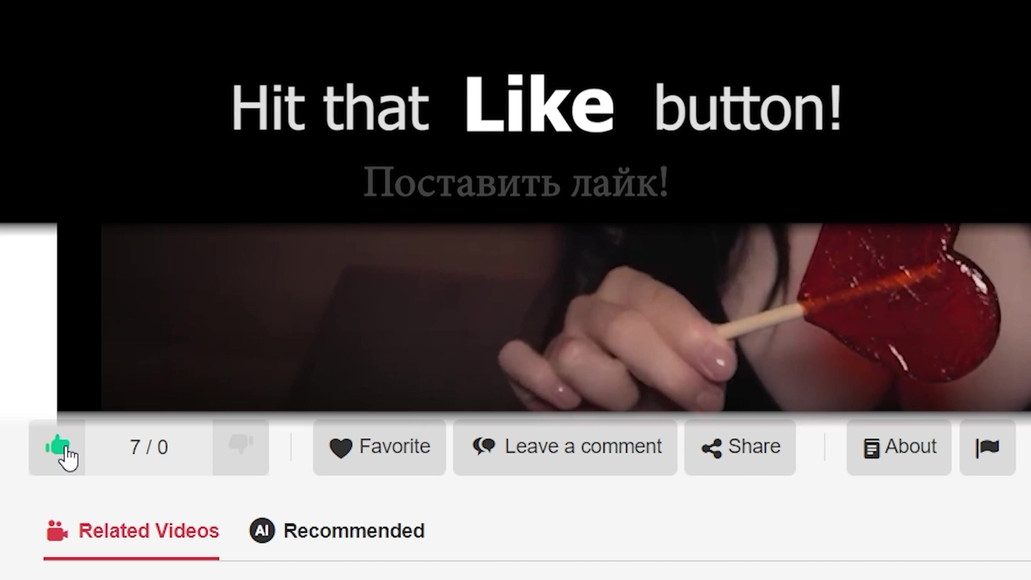Click the heart icon in Favorite button
This screenshot has height=580, width=1031.
(341, 448)
